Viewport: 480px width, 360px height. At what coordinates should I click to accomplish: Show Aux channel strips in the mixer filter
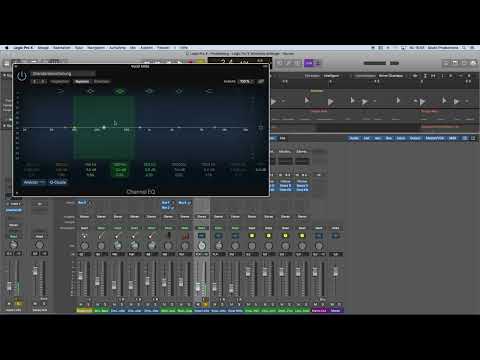tap(378, 138)
